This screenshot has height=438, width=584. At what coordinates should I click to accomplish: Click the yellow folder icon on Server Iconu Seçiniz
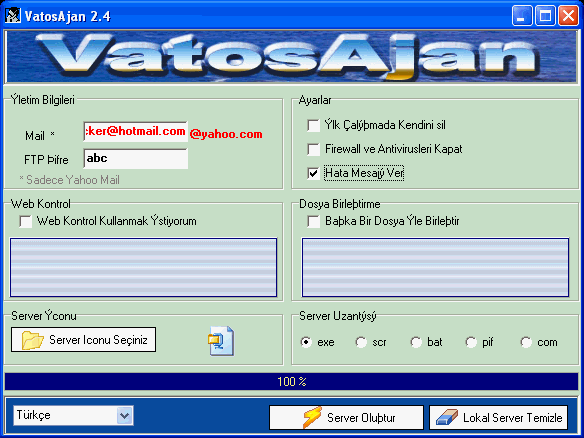32,340
